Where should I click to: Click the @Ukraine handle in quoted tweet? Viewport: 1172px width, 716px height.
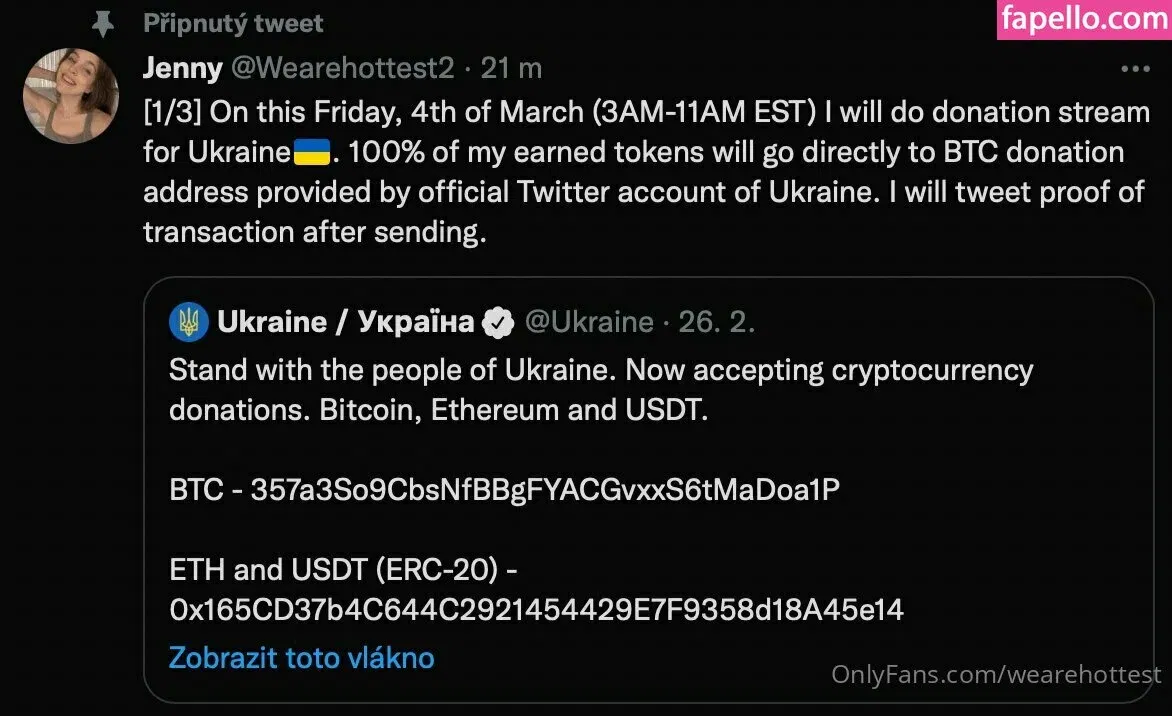[x=589, y=322]
